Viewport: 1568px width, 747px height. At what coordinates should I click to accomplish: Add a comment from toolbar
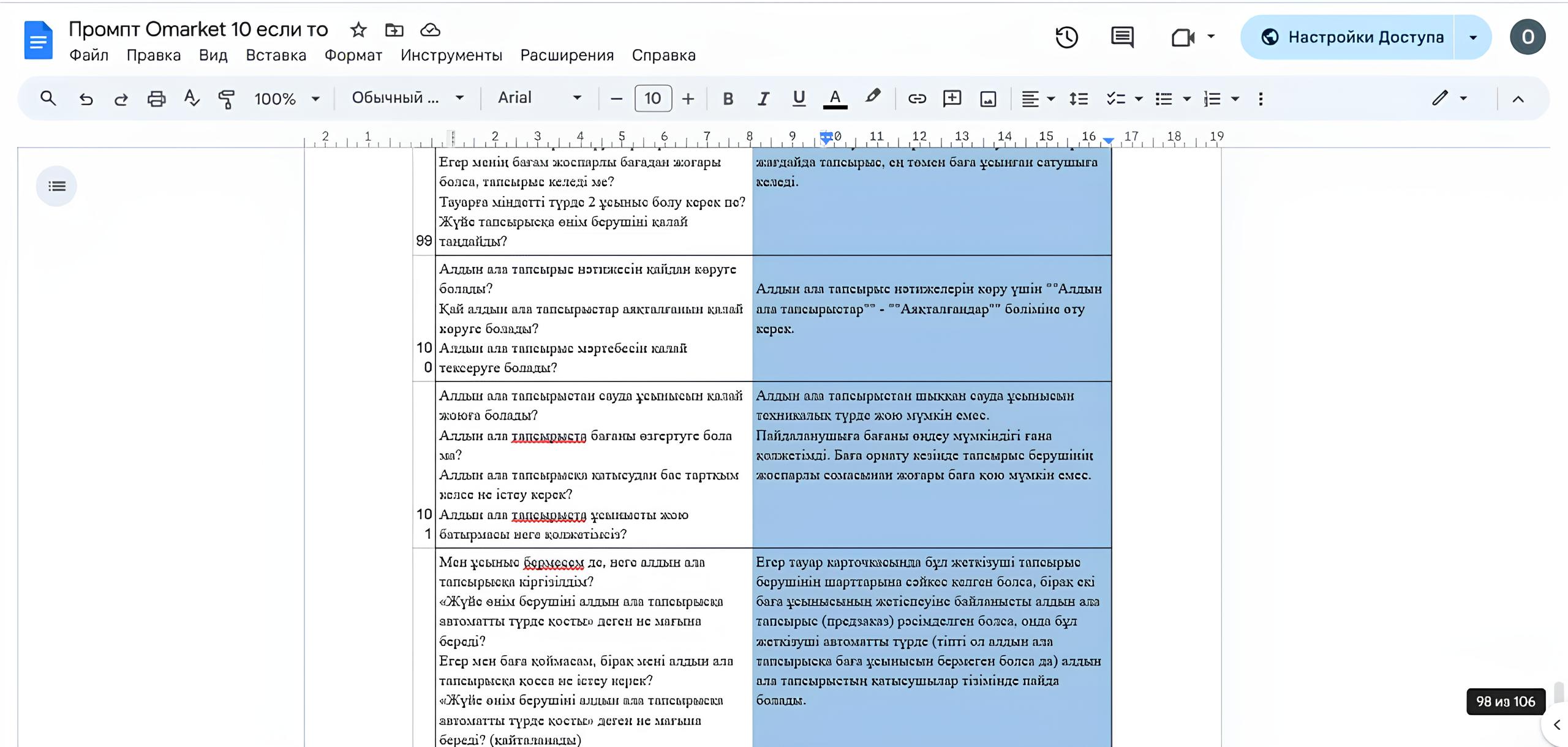(x=952, y=99)
